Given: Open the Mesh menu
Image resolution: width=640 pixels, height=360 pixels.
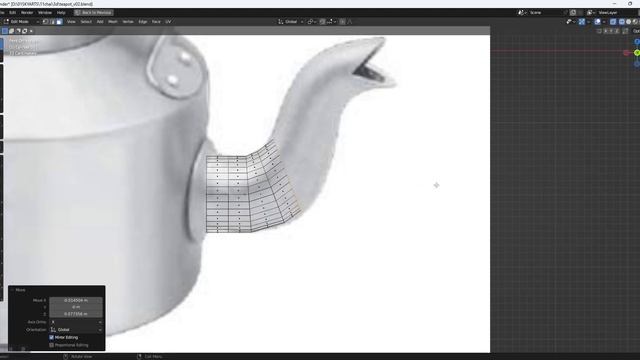Looking at the screenshot, I should point(113,22).
